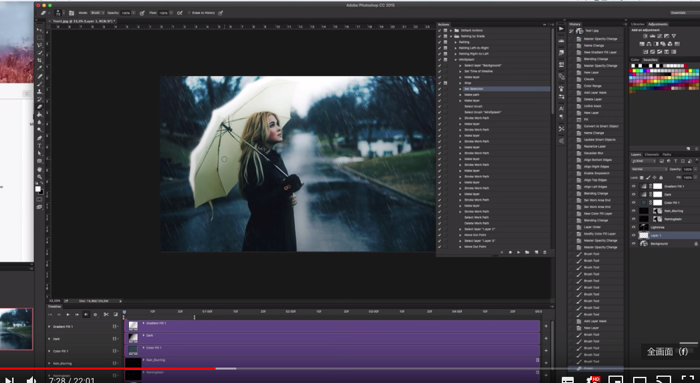
Task: Select Convert to Smart Object history state
Action: coord(596,126)
